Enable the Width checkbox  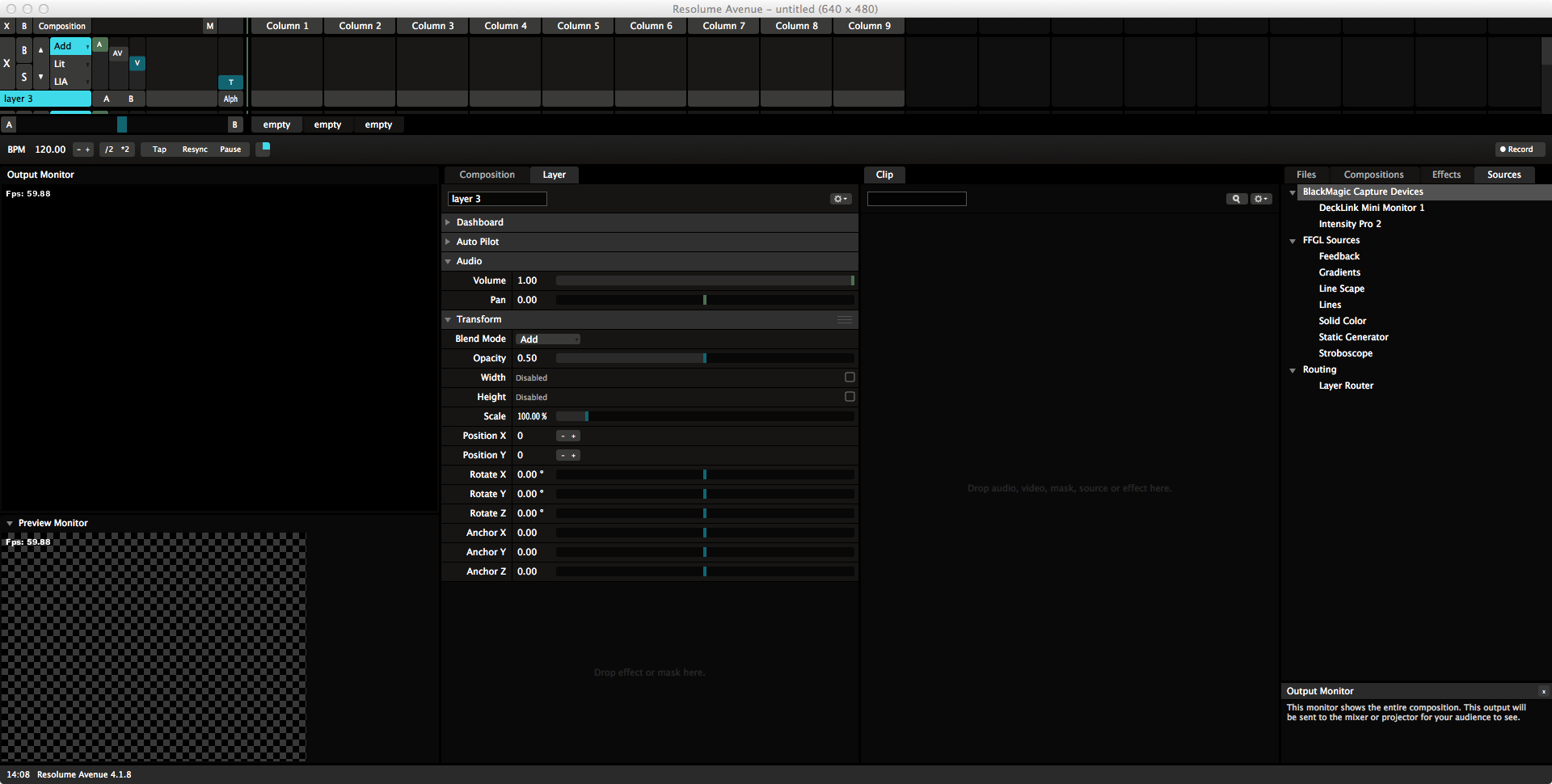pyautogui.click(x=850, y=377)
